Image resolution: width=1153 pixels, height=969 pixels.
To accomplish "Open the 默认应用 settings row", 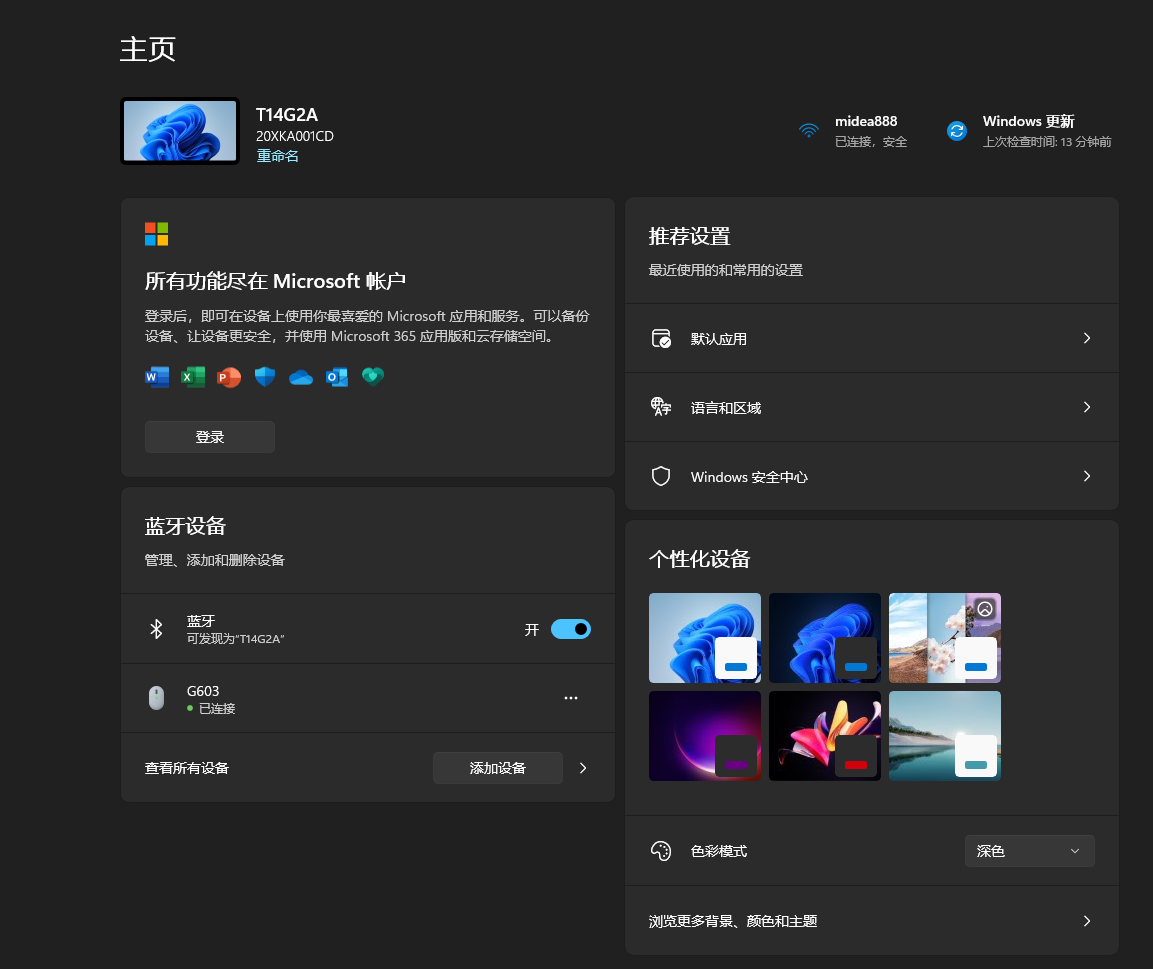I will coord(871,338).
